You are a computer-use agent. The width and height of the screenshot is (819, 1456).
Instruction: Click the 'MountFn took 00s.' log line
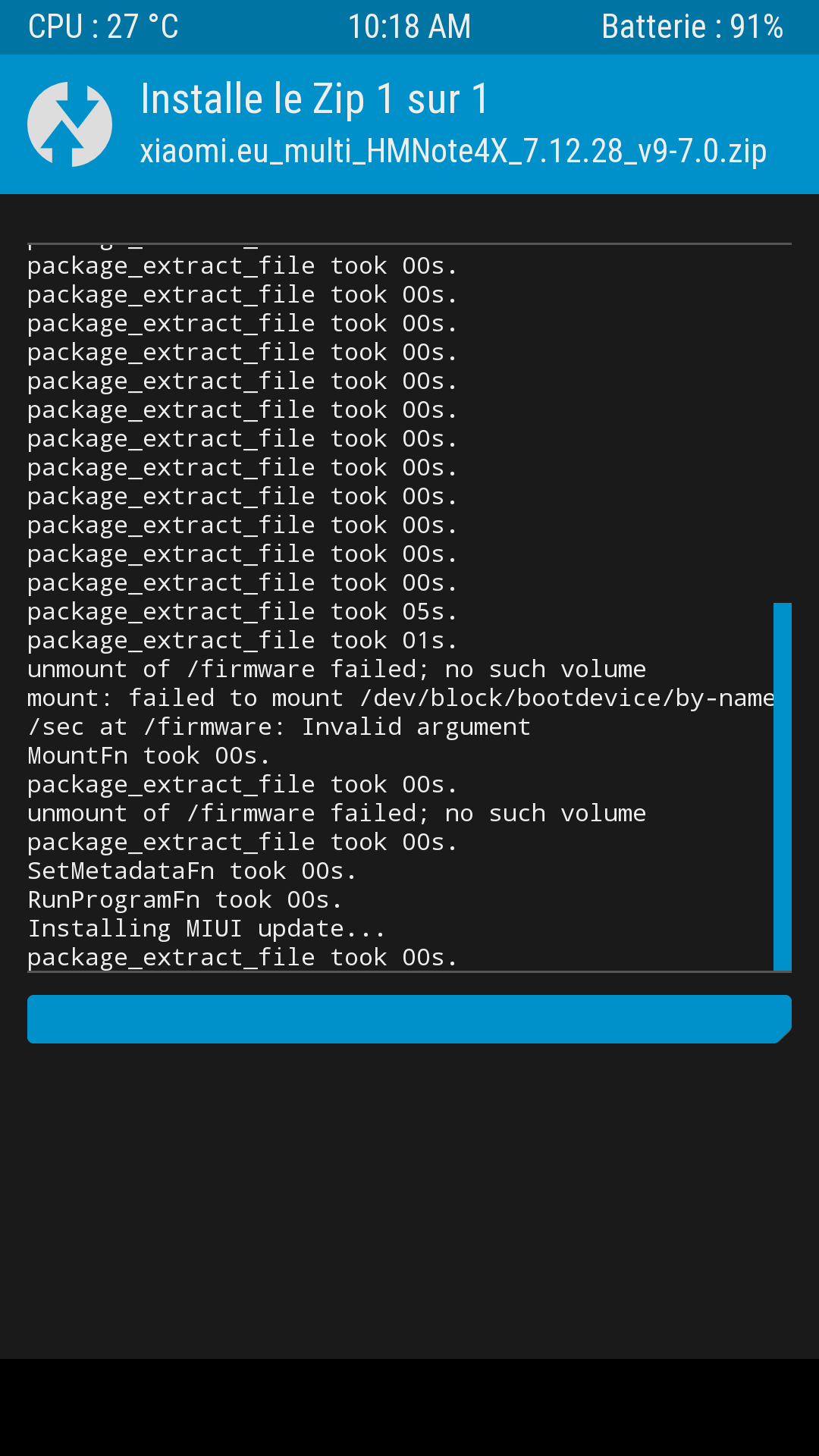(x=149, y=756)
